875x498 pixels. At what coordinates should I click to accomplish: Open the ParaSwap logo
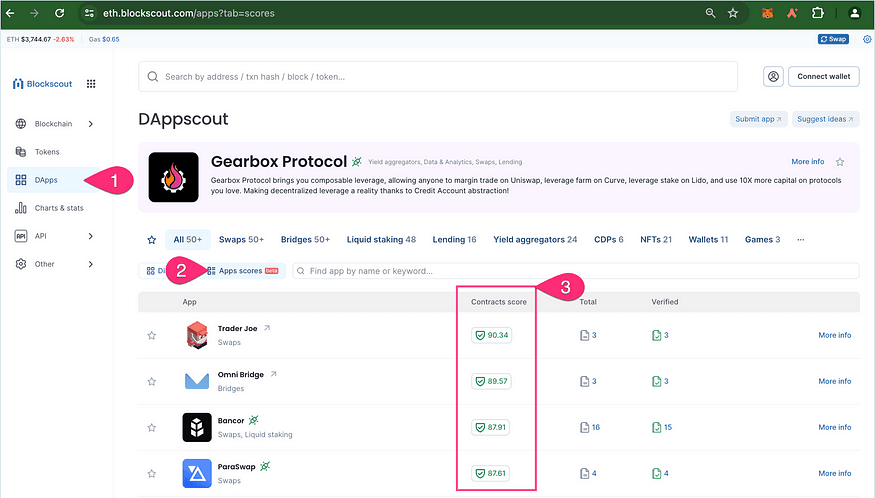pos(196,473)
